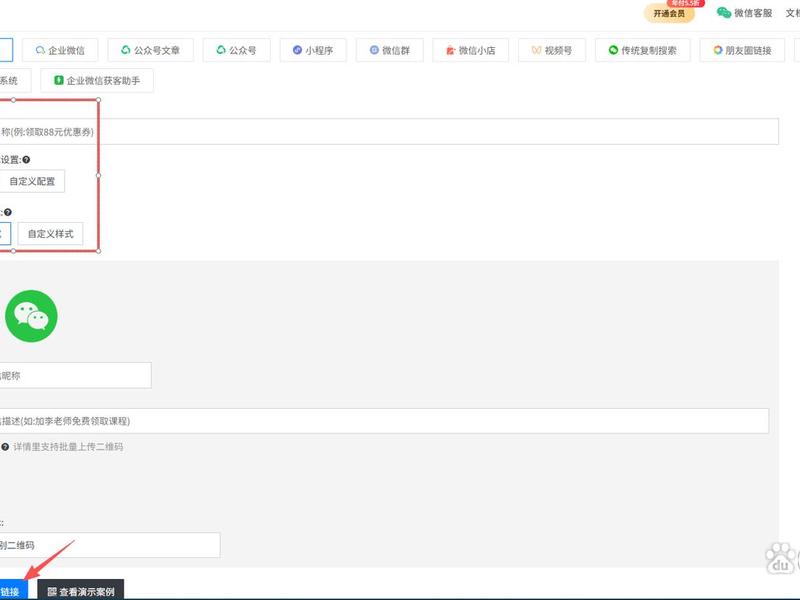
Task: Focus the 昵称 input field
Action: tap(76, 376)
